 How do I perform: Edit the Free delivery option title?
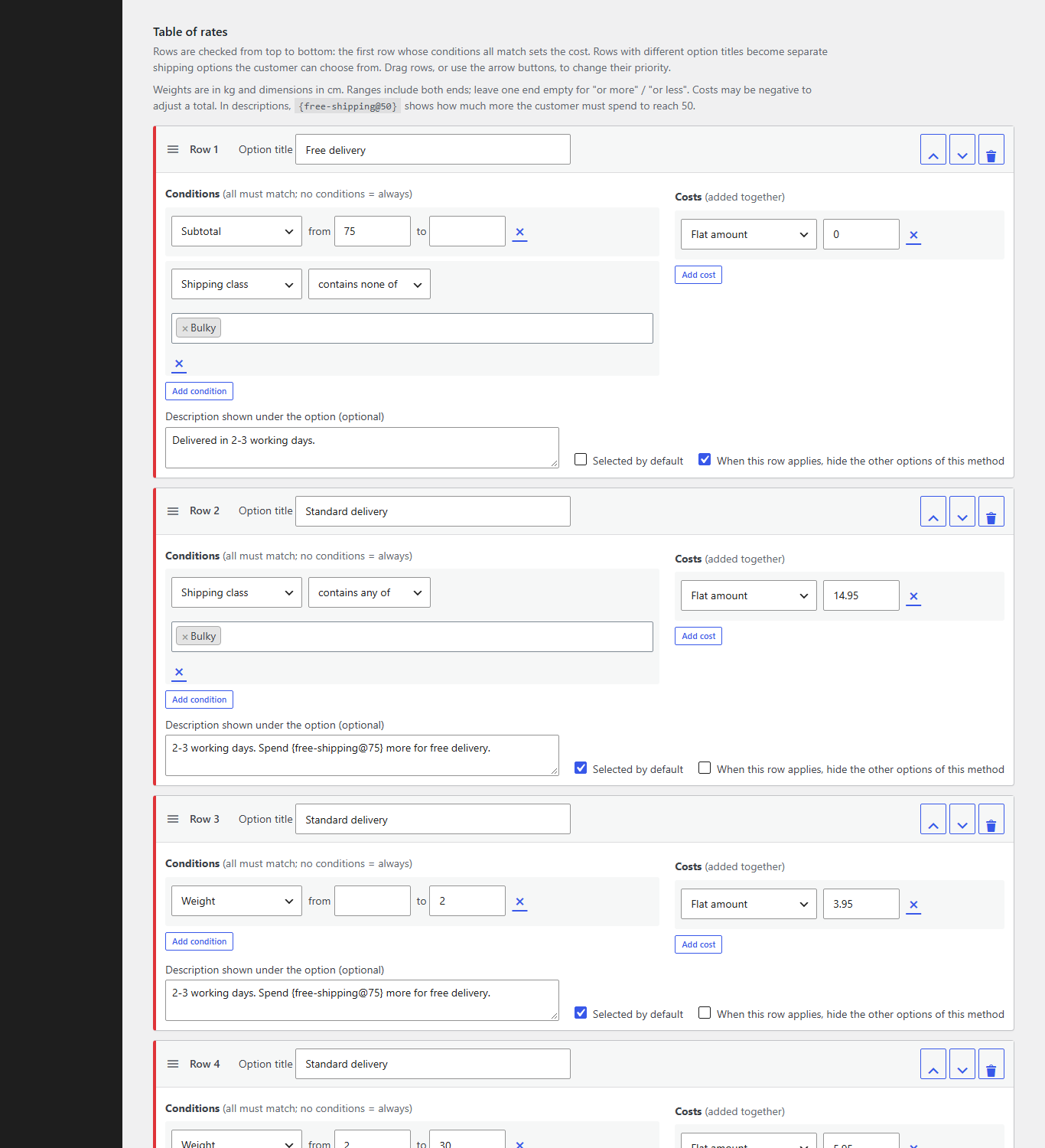tap(433, 149)
